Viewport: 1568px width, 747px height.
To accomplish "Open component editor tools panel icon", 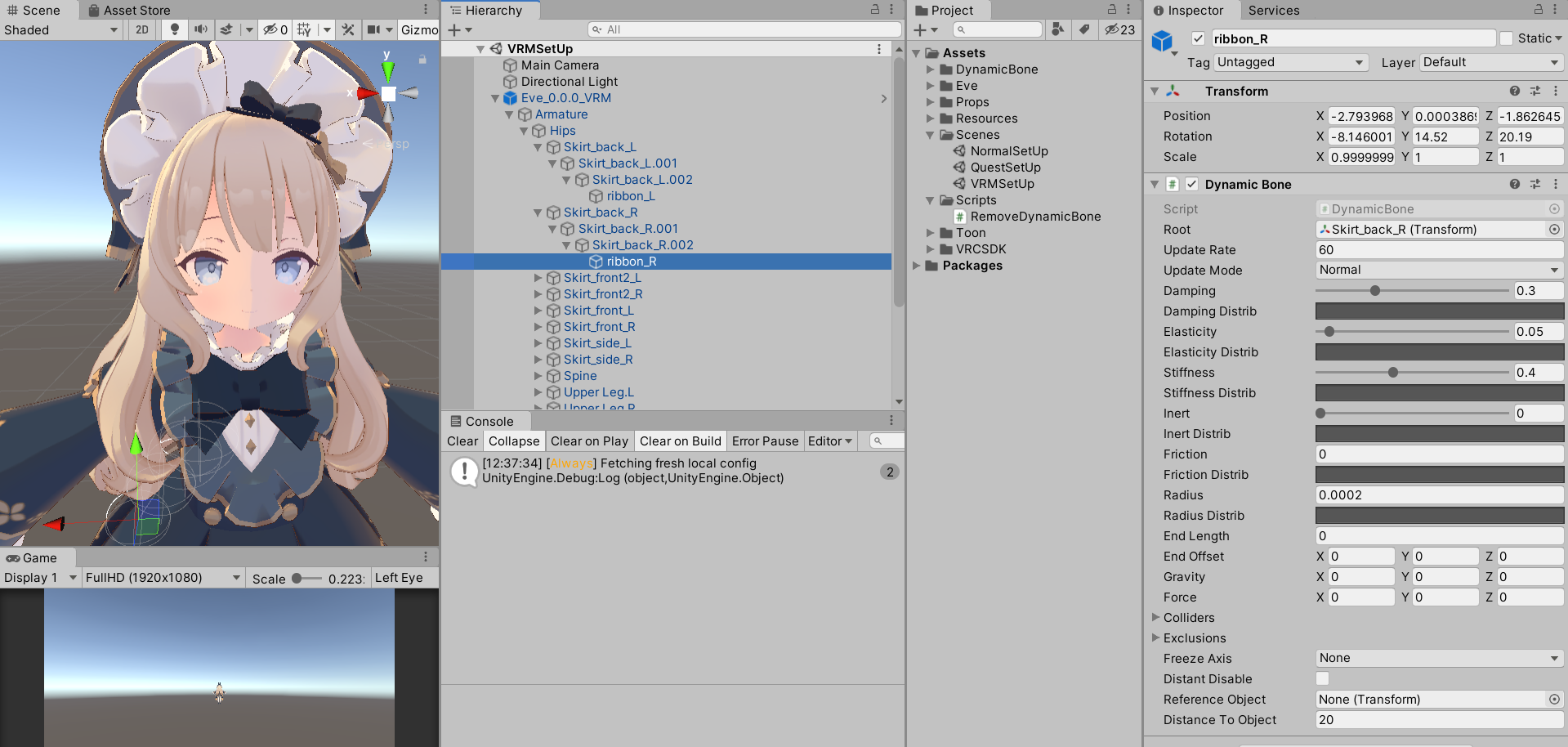I will pyautogui.click(x=348, y=29).
